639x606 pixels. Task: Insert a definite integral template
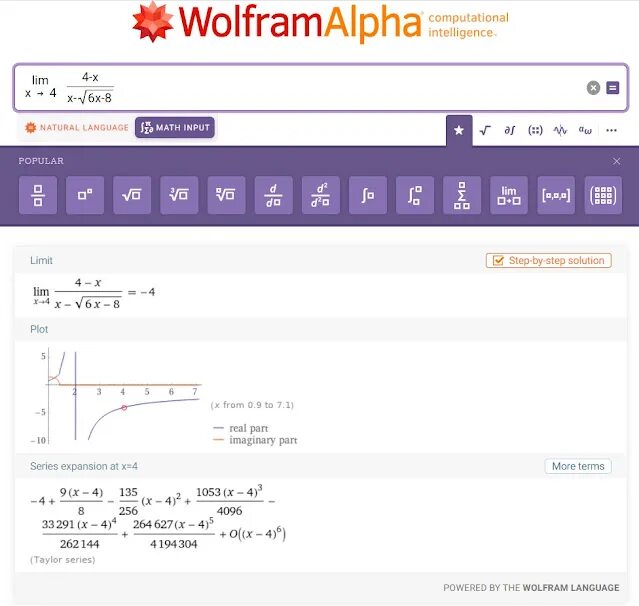coord(415,195)
